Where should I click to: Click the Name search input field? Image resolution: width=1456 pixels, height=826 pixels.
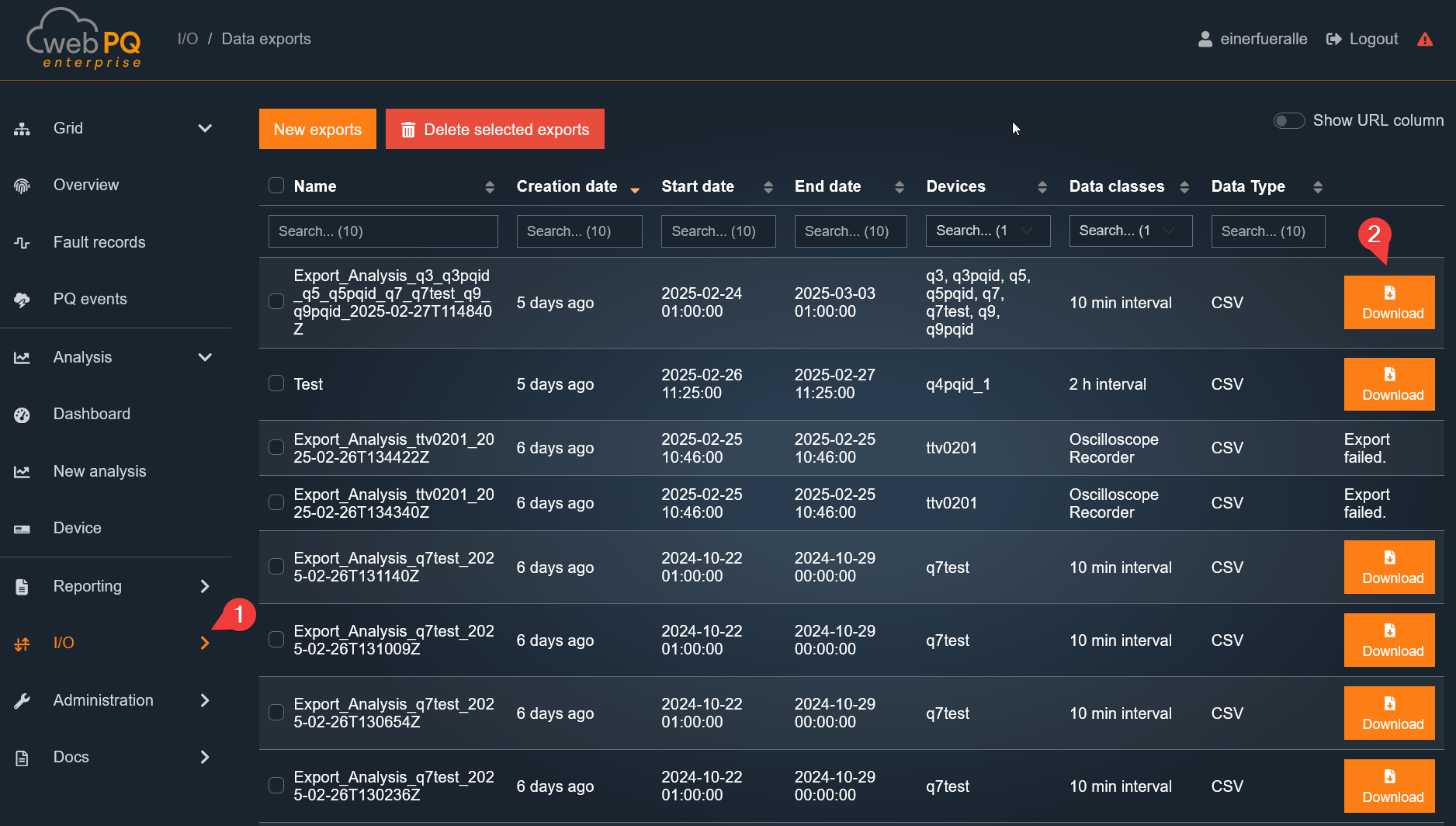pos(383,231)
